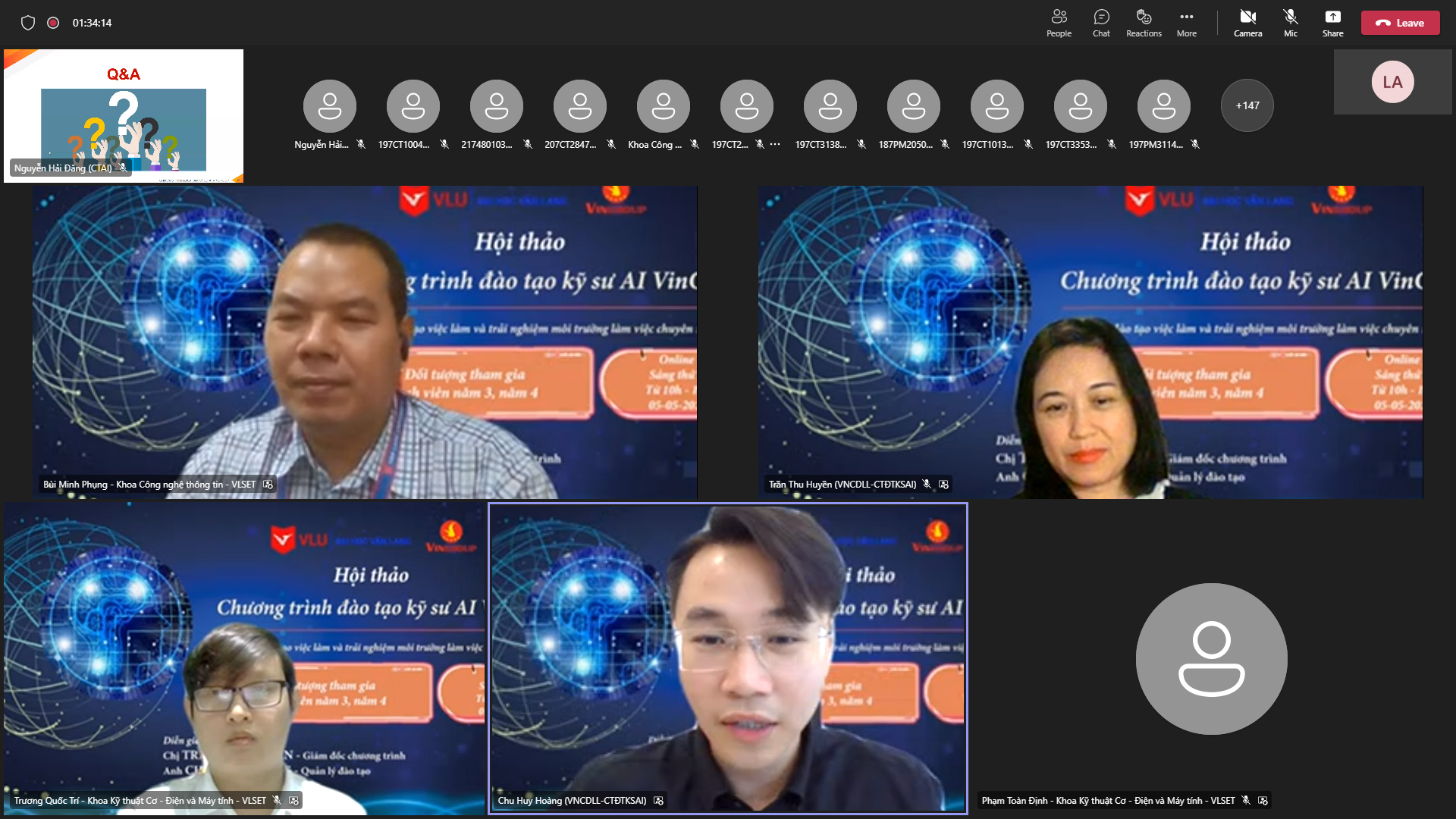Click the shield security icon
Screen dimensions: 1456x819
28,23
